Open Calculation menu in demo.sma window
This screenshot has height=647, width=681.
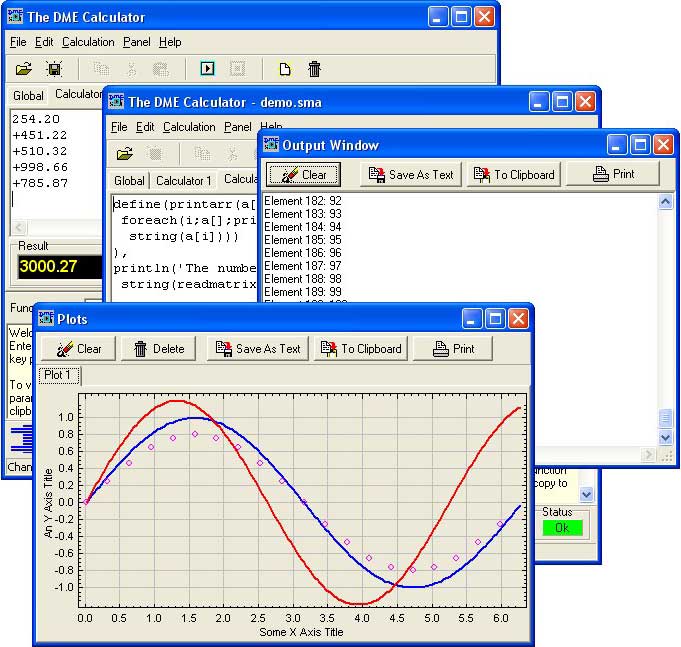tap(189, 127)
